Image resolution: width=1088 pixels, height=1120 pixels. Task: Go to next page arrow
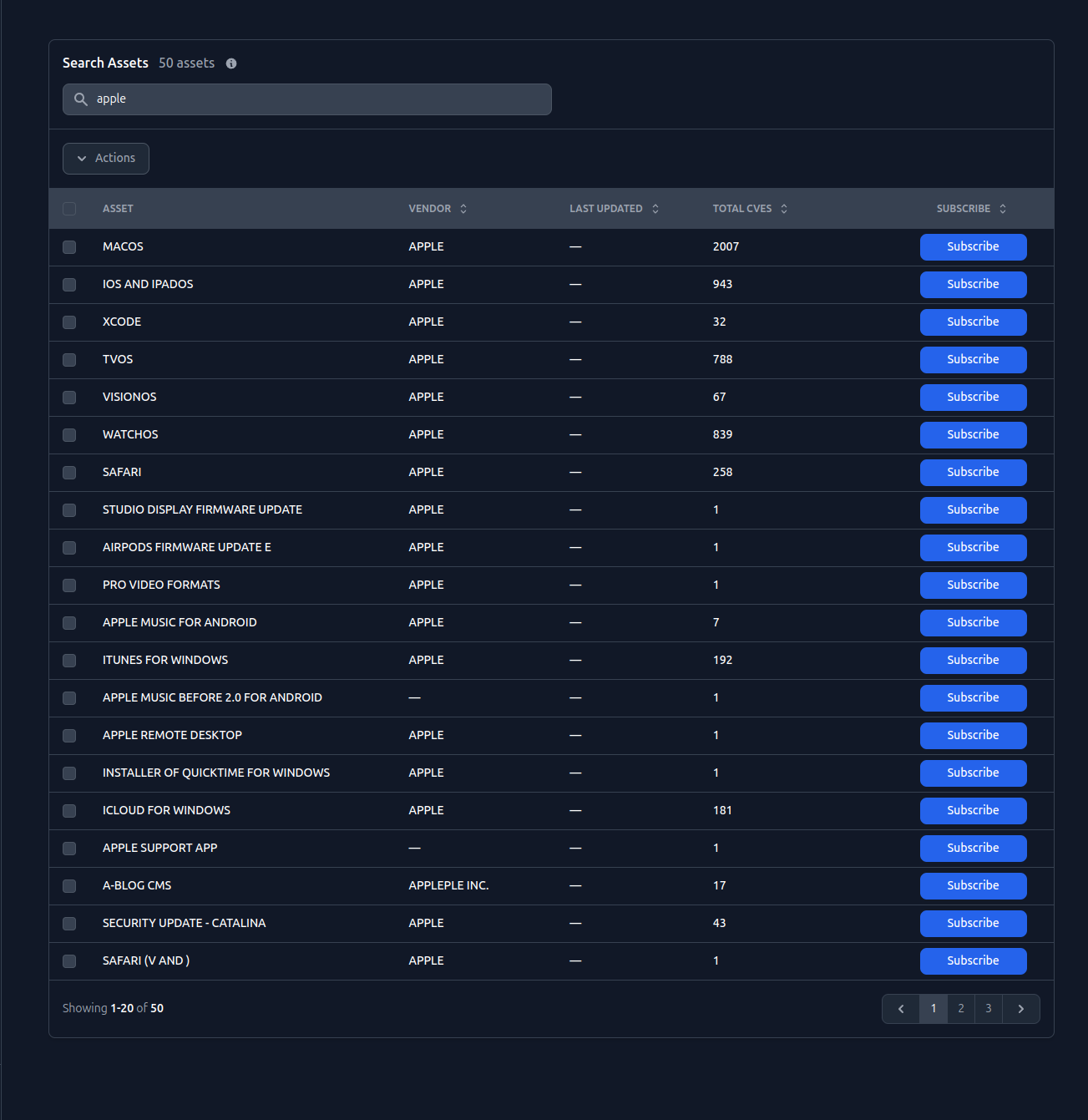tap(1021, 1009)
